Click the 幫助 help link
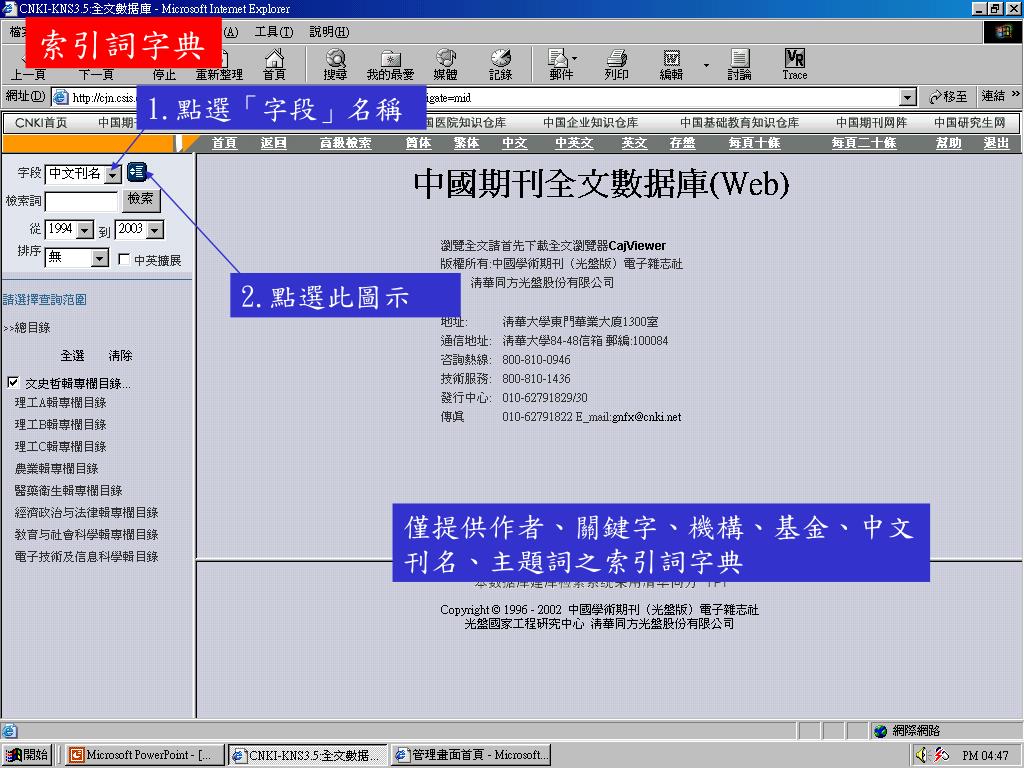 click(x=948, y=143)
